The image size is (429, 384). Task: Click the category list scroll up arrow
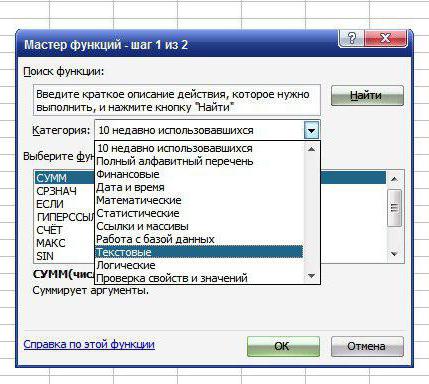pyautogui.click(x=312, y=149)
